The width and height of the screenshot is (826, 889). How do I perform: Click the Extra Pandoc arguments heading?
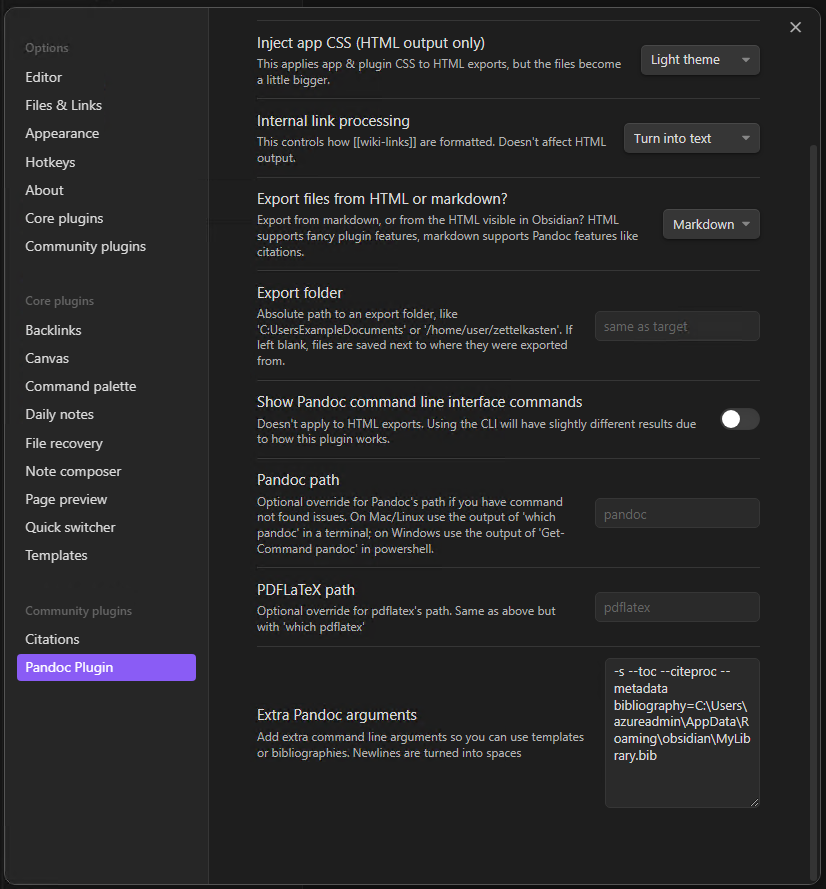tap(337, 715)
